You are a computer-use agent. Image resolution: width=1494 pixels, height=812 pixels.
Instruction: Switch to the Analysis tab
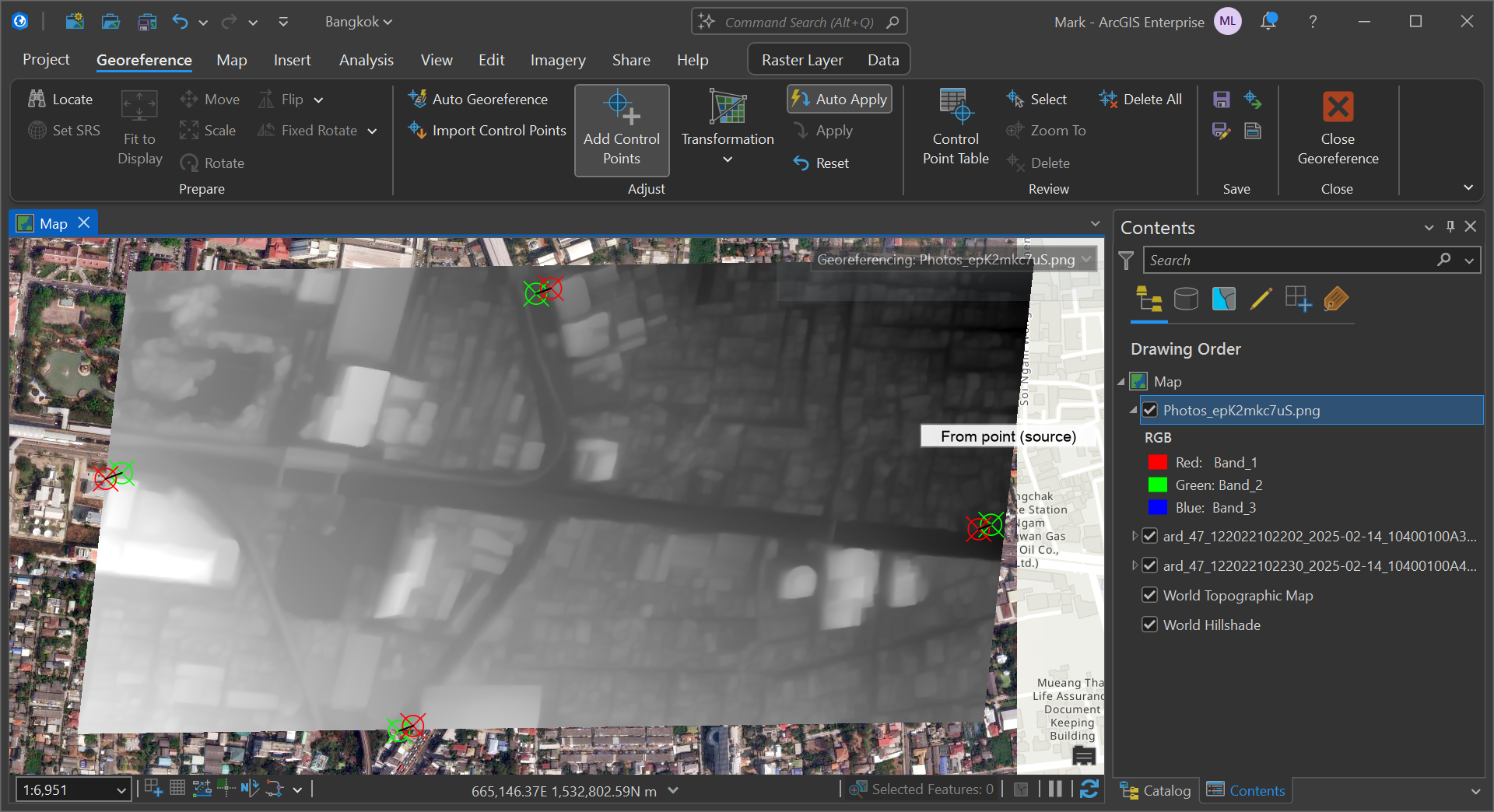(366, 60)
